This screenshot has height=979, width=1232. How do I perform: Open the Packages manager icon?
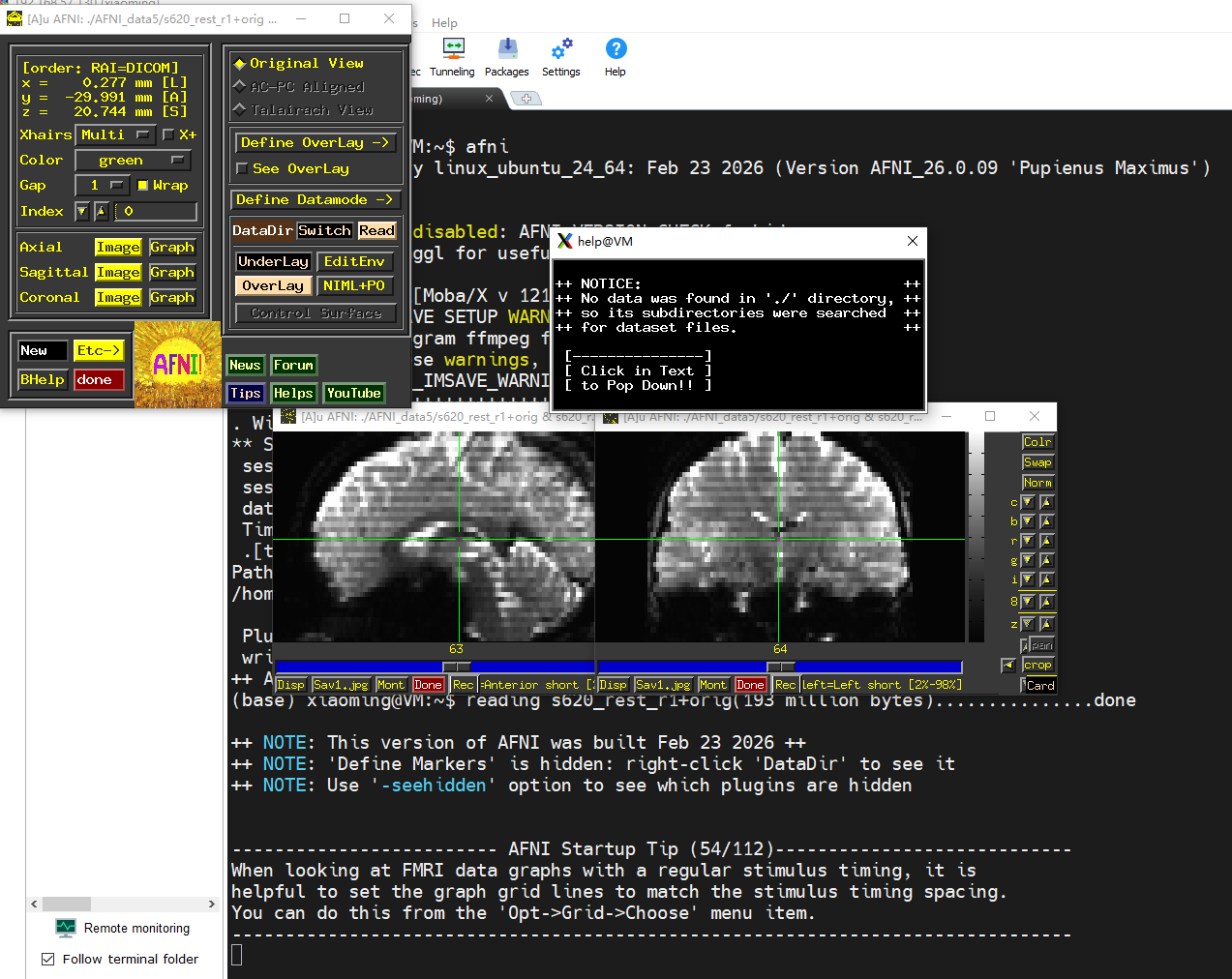pyautogui.click(x=506, y=57)
